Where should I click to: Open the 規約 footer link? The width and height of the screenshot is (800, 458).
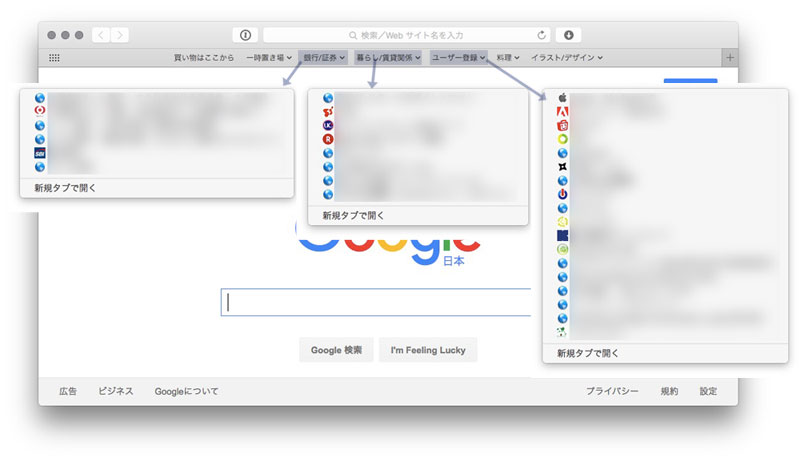(669, 391)
